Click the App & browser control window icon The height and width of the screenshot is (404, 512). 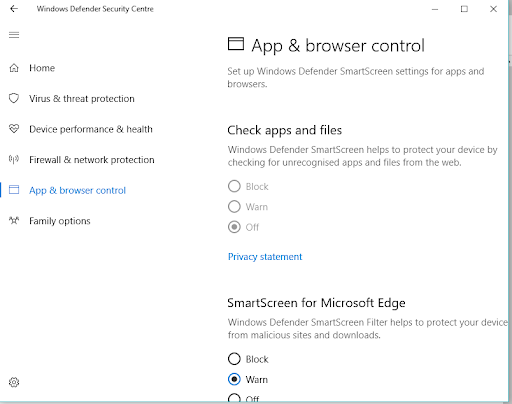[x=14, y=190]
